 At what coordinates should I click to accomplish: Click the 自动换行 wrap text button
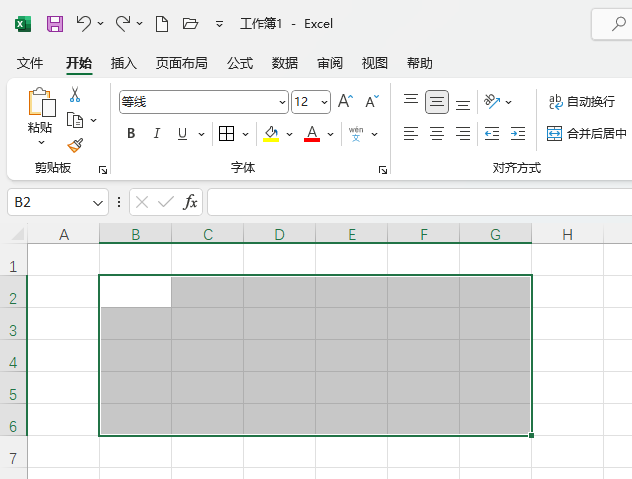click(581, 101)
